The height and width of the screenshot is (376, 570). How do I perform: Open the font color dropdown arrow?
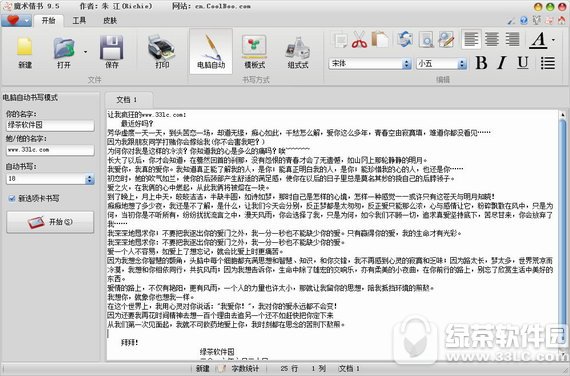click(553, 40)
